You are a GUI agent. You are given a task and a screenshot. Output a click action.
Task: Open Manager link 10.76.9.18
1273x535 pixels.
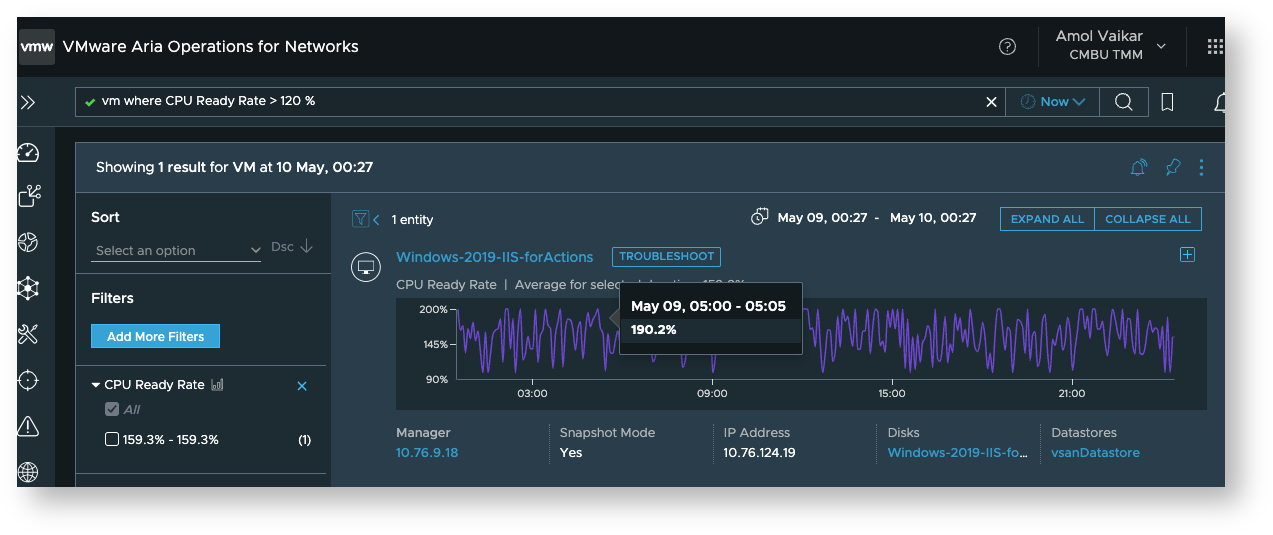pos(427,453)
